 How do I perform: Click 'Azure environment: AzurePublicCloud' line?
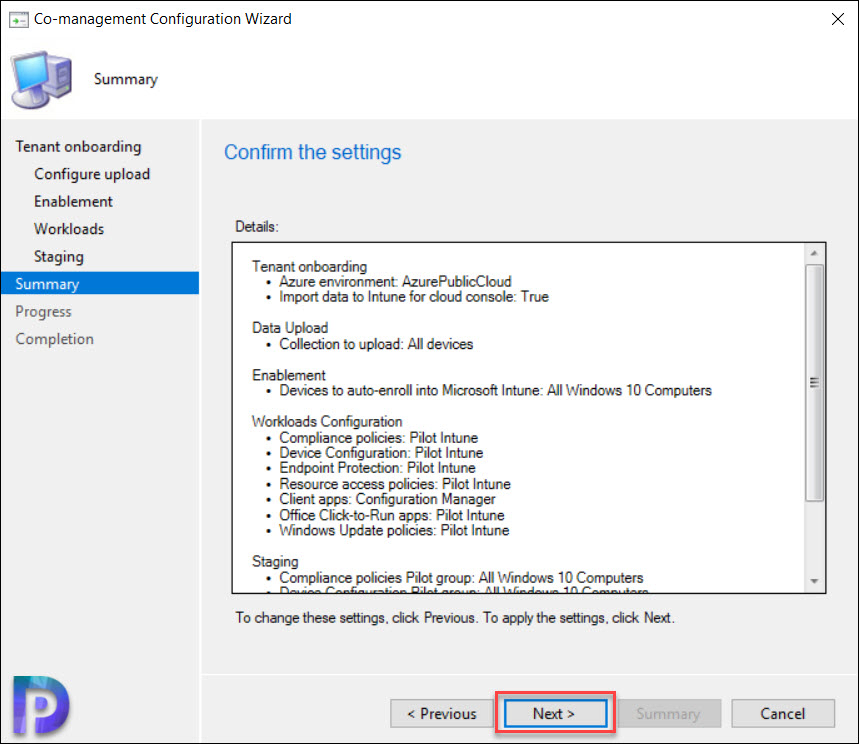pyautogui.click(x=395, y=282)
